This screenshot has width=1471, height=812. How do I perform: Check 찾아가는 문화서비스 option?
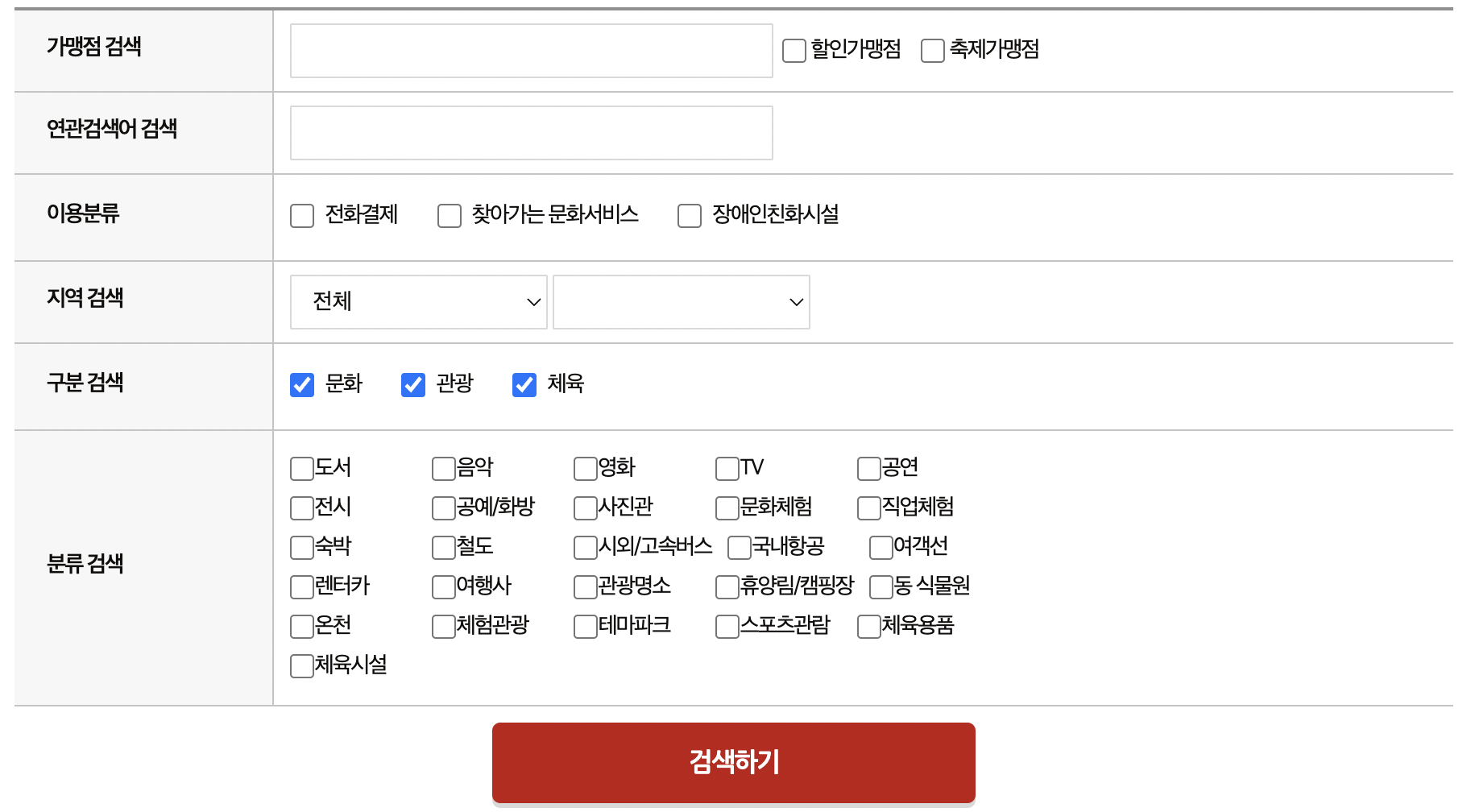pyautogui.click(x=450, y=215)
